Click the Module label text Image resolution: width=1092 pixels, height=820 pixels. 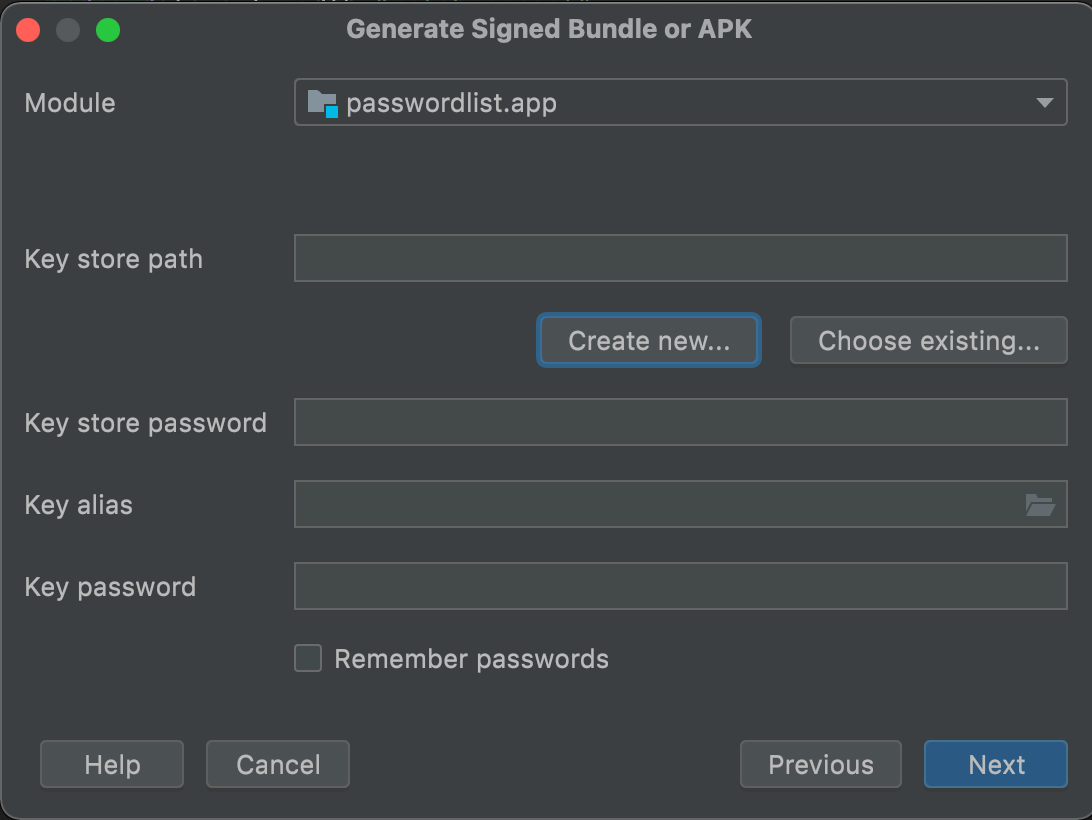(70, 103)
